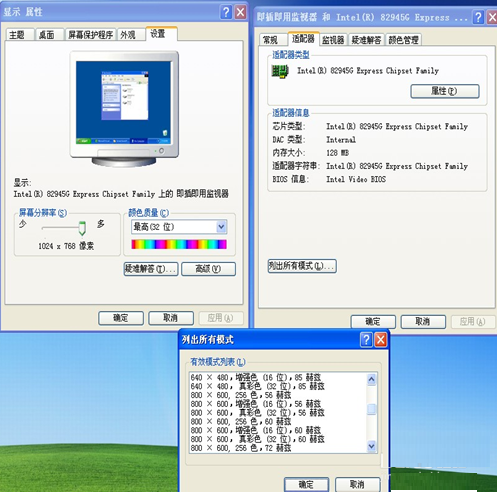Image resolution: width=497 pixels, height=494 pixels.
Task: Expand the 颜色质量 dropdown
Action: click(221, 227)
